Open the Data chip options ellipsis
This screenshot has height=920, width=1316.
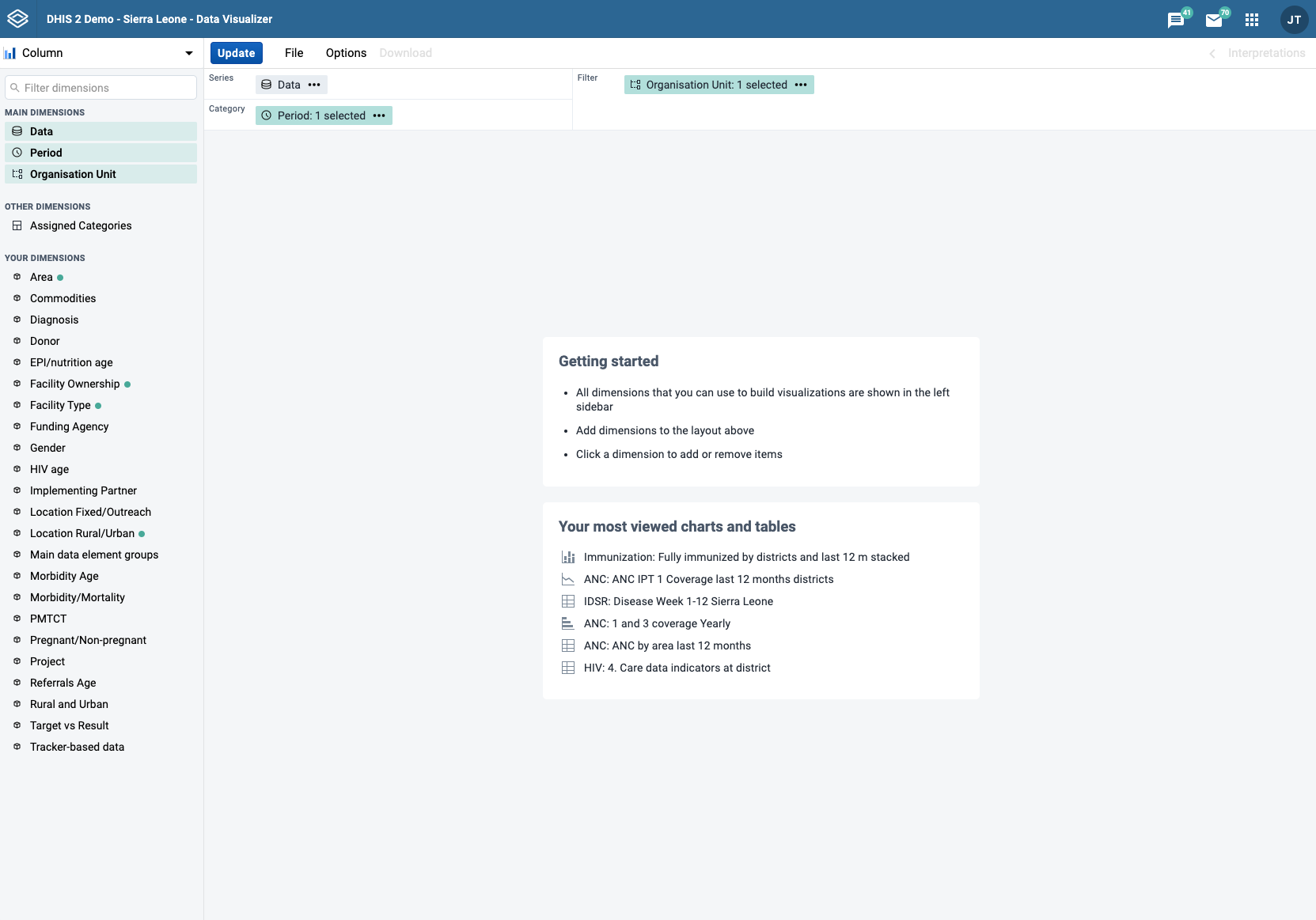314,85
